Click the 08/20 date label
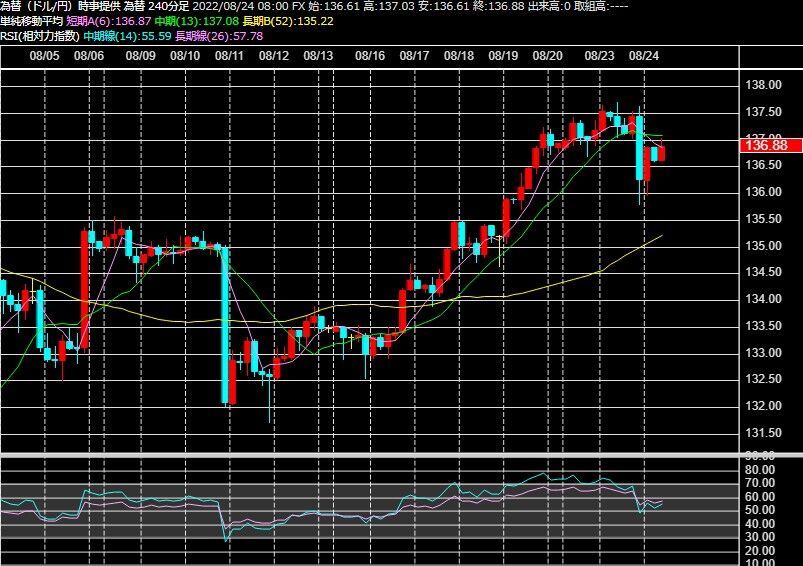 click(x=547, y=56)
